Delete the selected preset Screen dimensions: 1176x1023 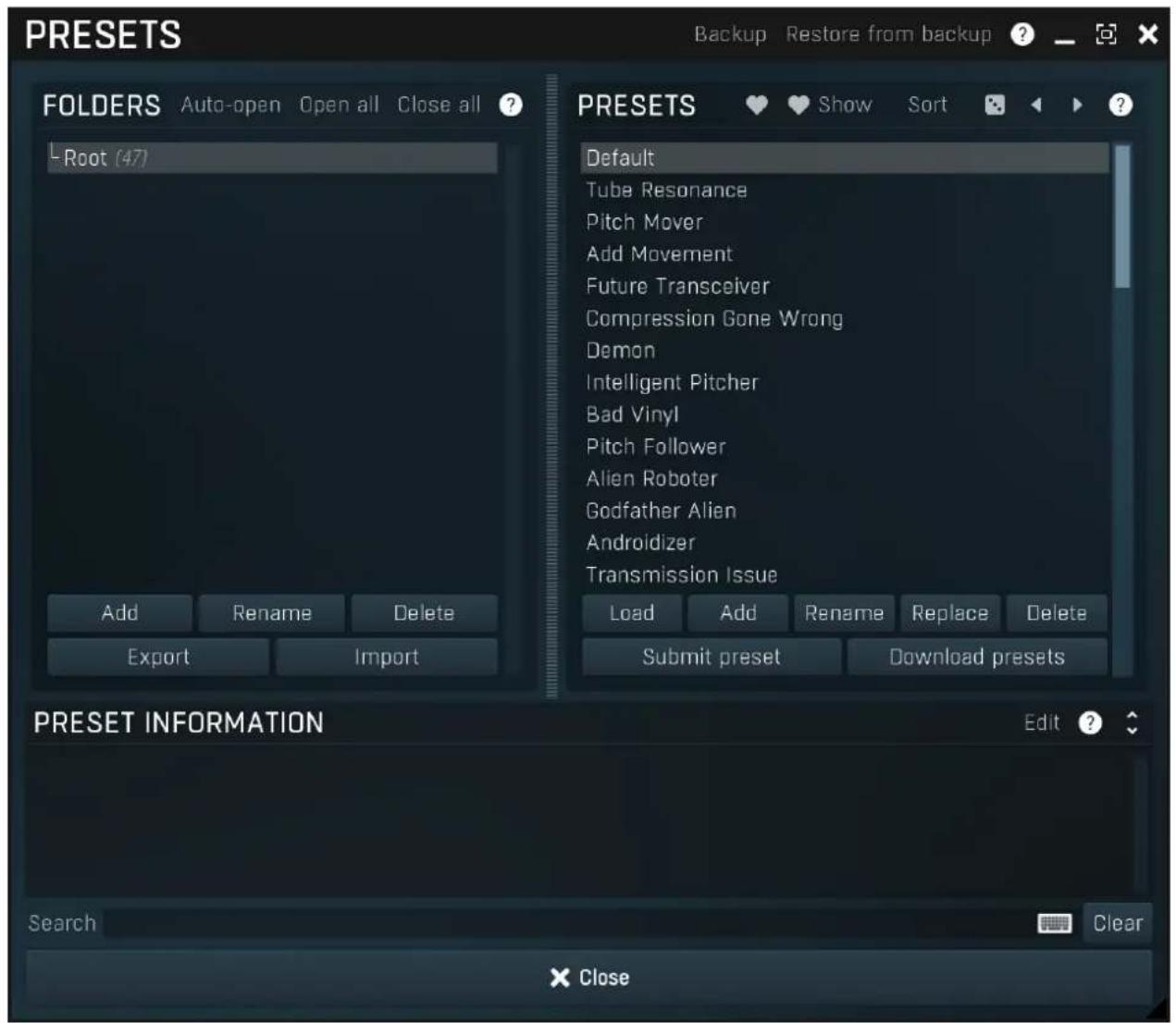pyautogui.click(x=1057, y=613)
